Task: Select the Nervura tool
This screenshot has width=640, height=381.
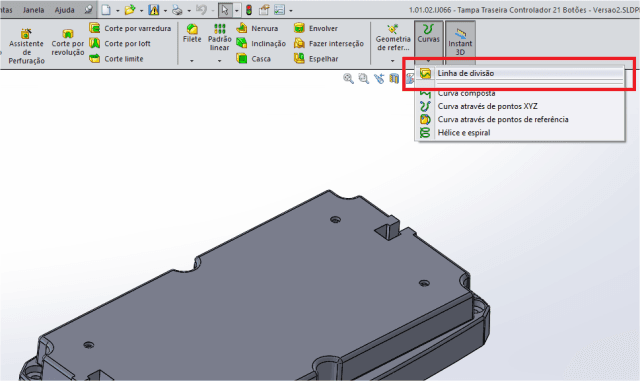Action: tap(257, 28)
